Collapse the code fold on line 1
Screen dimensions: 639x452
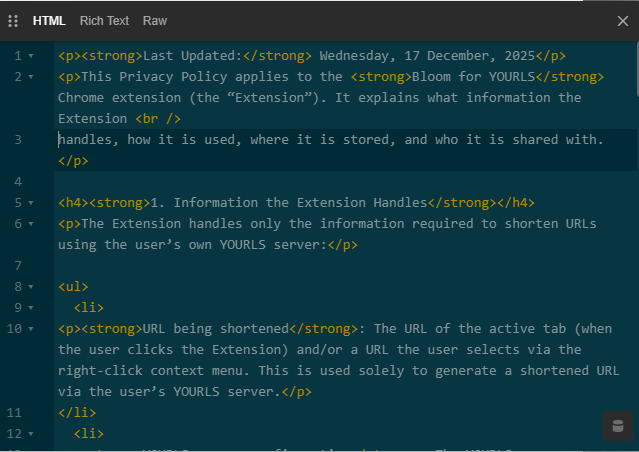click(32, 56)
